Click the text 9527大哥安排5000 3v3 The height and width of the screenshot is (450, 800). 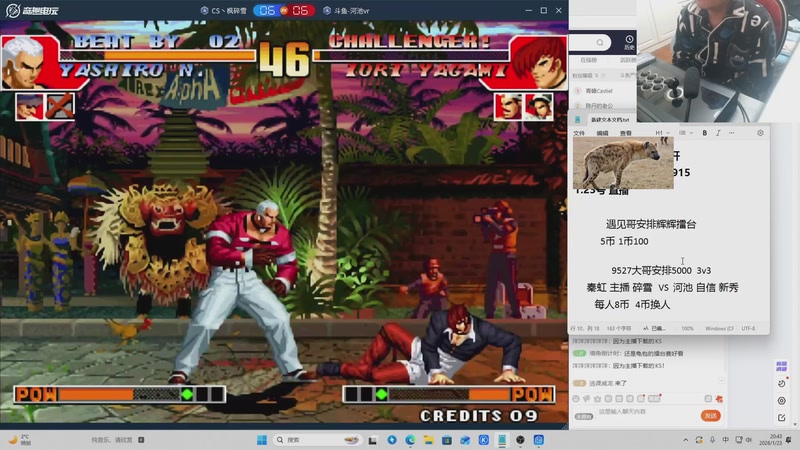661,270
